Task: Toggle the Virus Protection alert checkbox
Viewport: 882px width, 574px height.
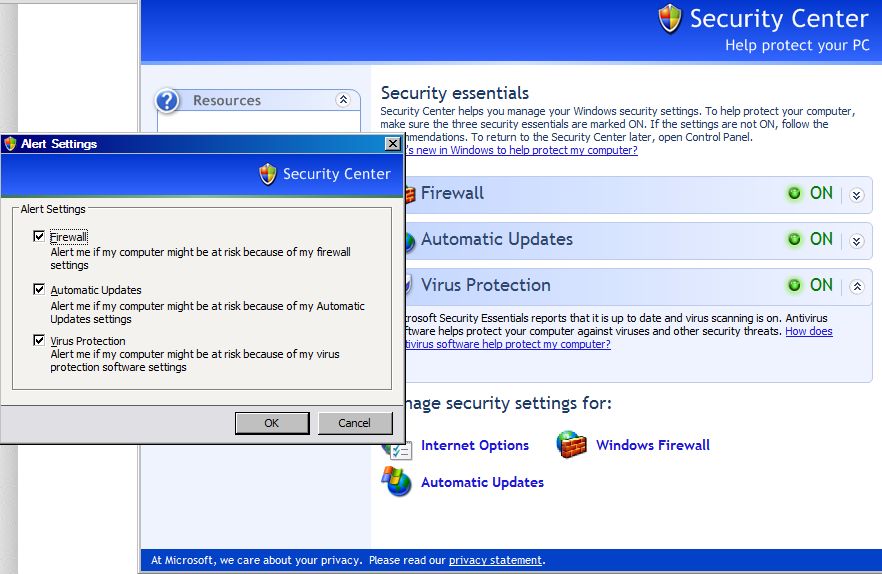Action: pos(39,340)
